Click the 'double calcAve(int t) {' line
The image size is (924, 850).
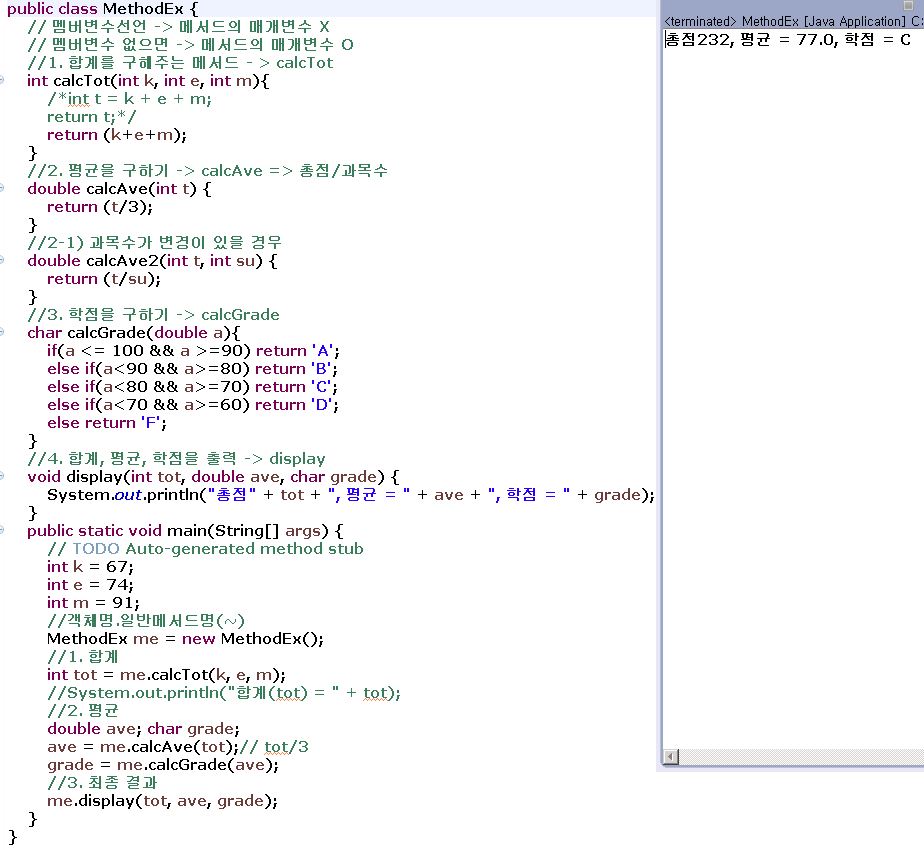click(x=119, y=189)
